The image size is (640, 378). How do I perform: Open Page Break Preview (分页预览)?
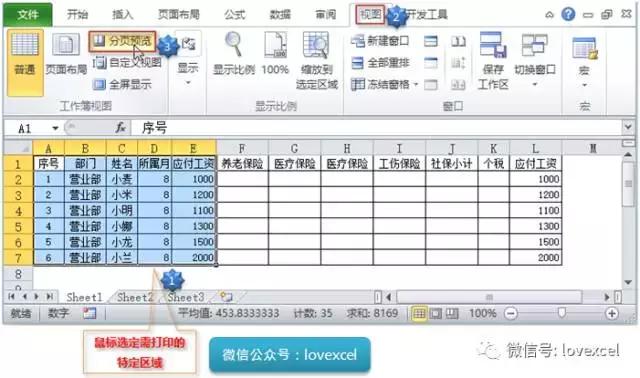[122, 41]
